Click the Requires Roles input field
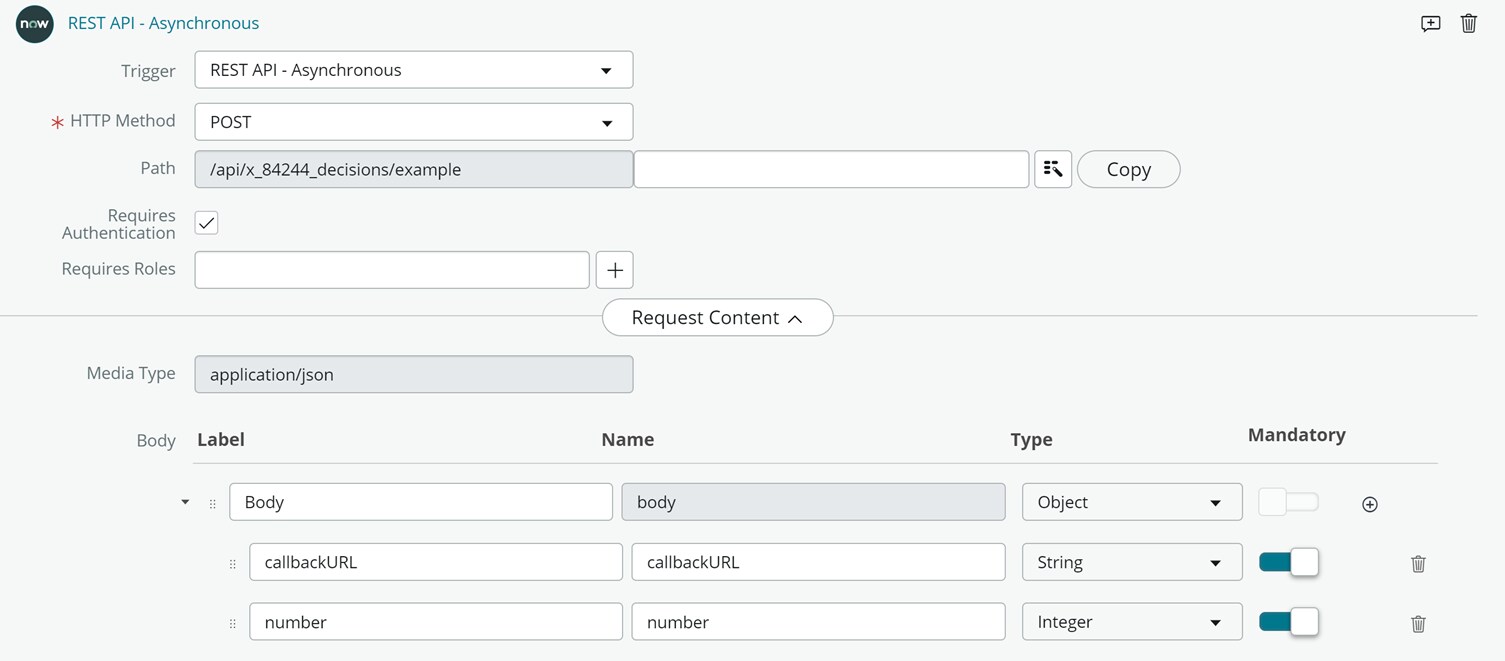Image resolution: width=1505 pixels, height=661 pixels. tap(391, 270)
